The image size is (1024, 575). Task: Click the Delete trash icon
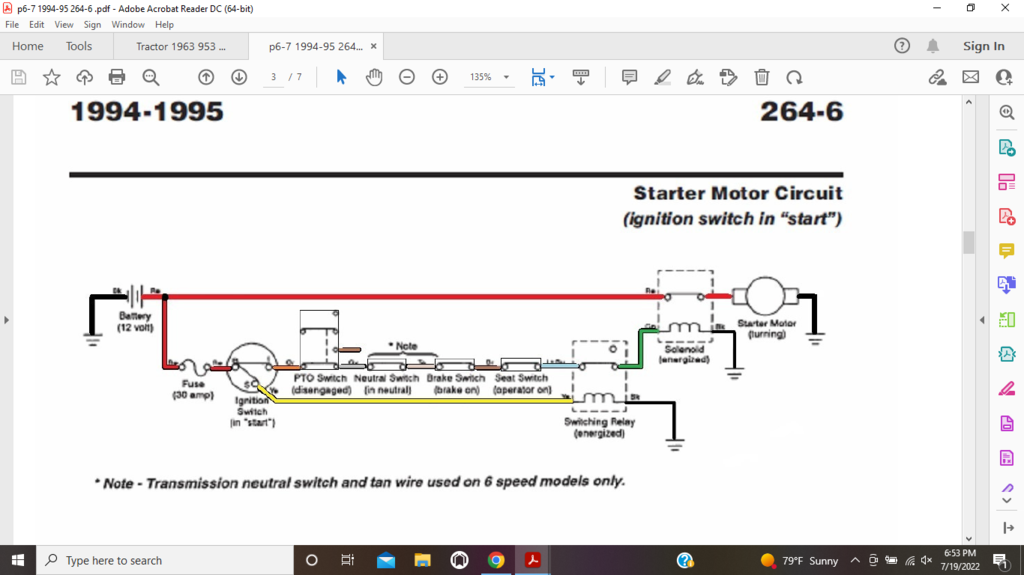[761, 77]
